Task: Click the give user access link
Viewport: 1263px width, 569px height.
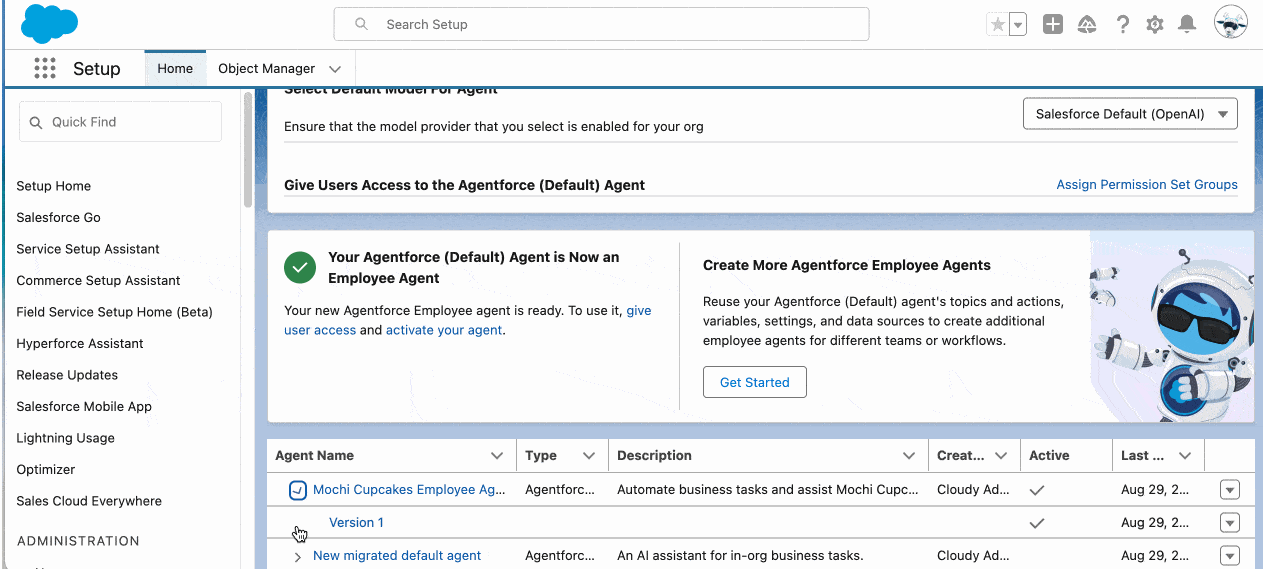Action: pyautogui.click(x=468, y=320)
